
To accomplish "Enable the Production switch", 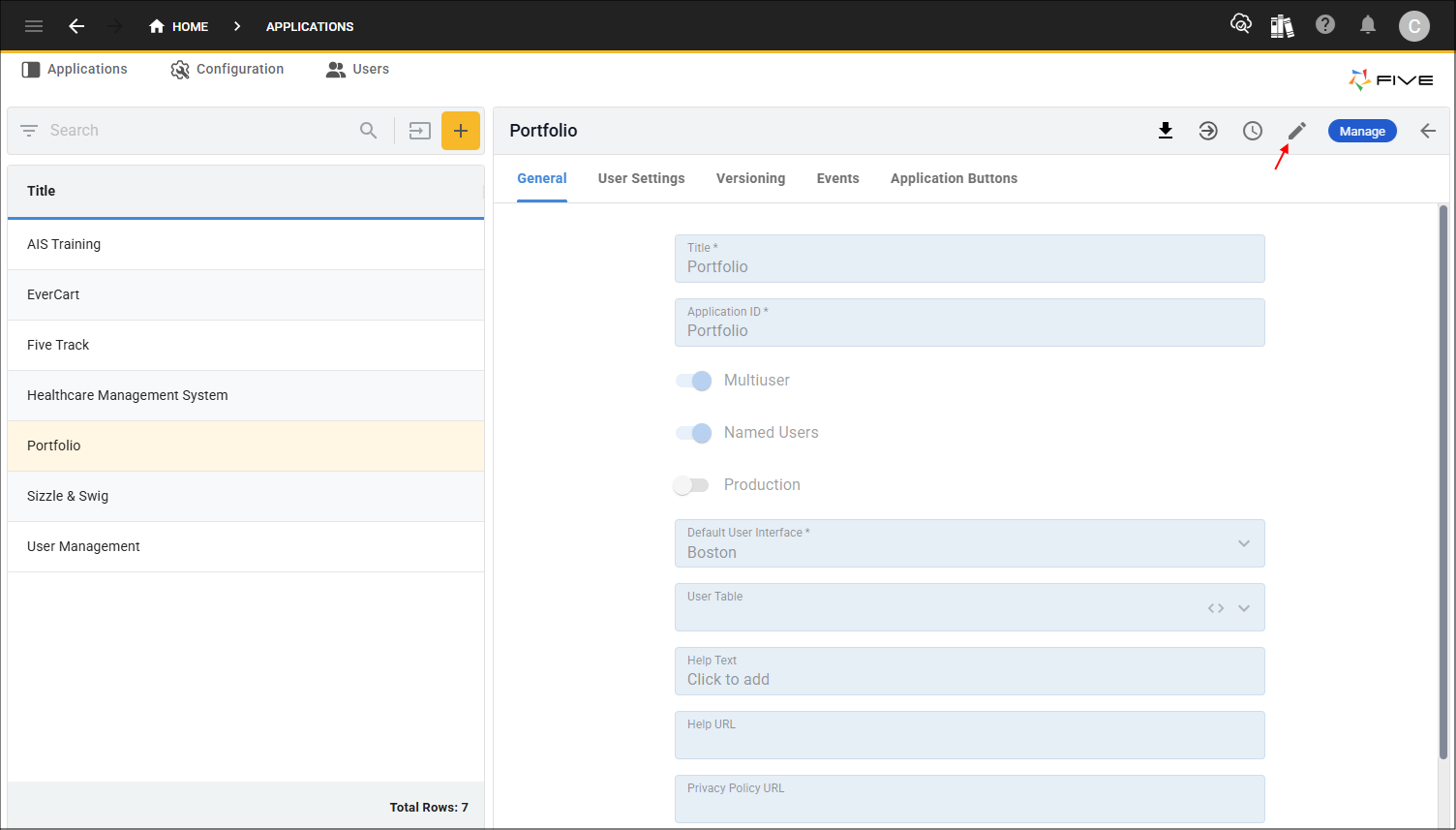I will click(x=691, y=485).
